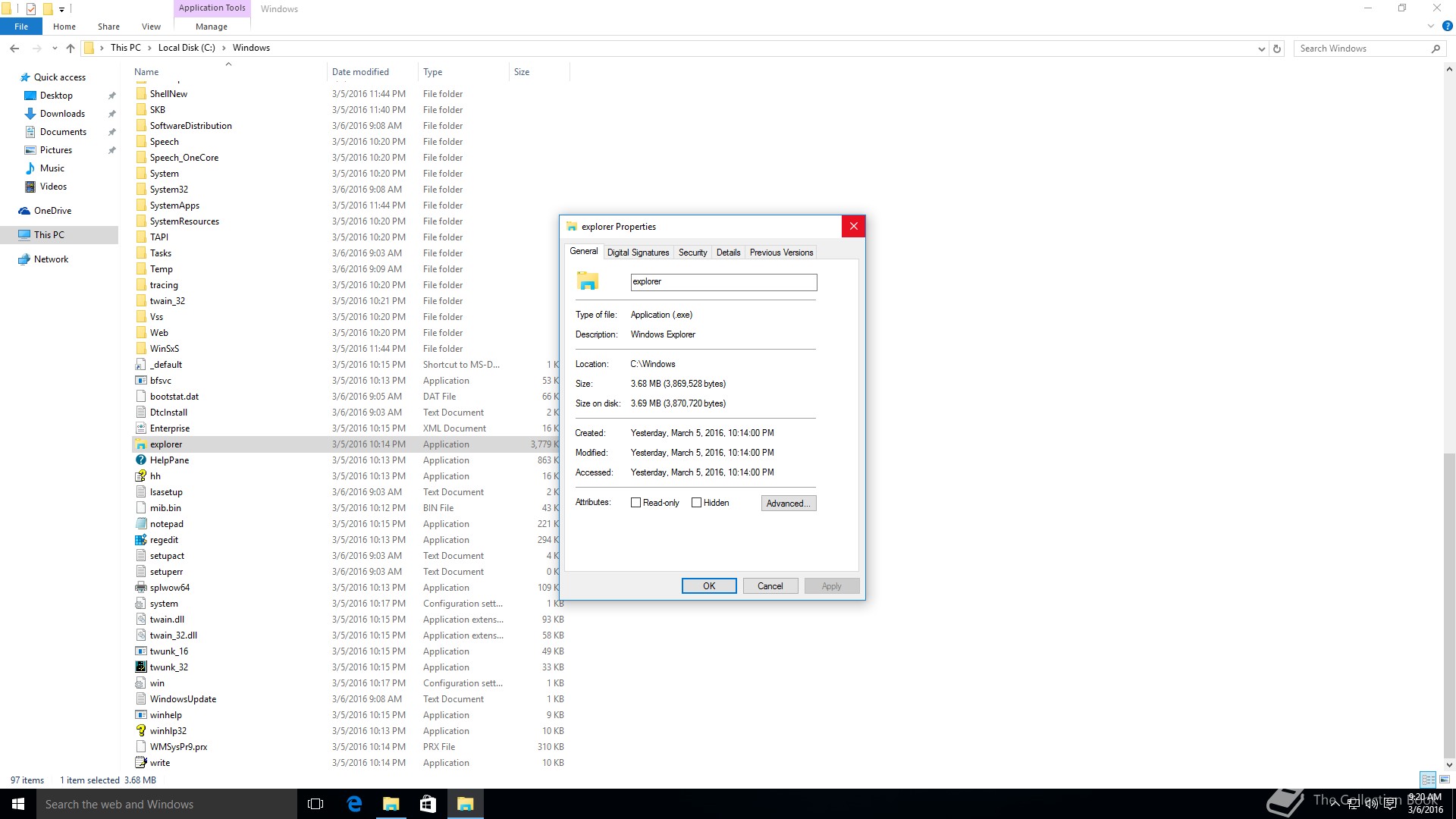The width and height of the screenshot is (1456, 819).
Task: Click the System32 folder icon
Action: point(140,190)
